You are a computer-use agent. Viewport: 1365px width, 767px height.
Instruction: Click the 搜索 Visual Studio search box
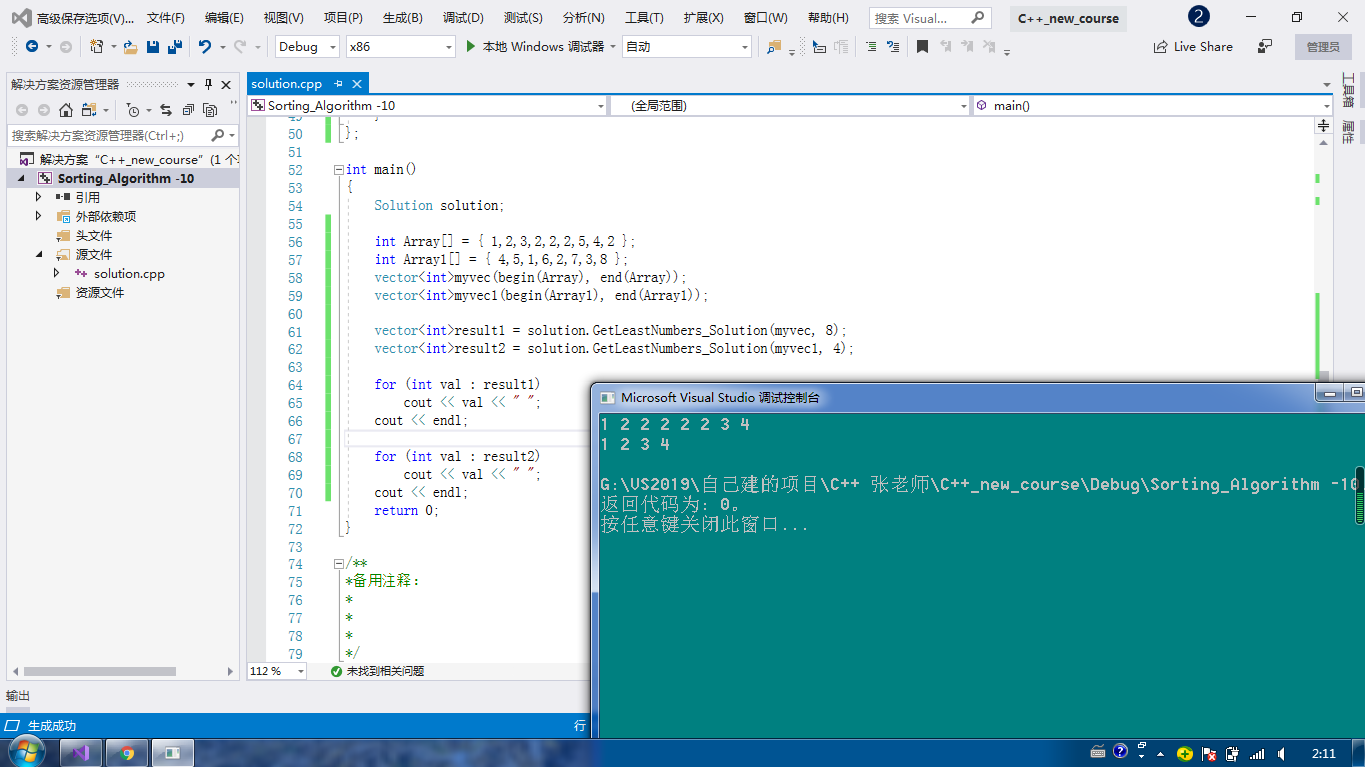click(930, 18)
